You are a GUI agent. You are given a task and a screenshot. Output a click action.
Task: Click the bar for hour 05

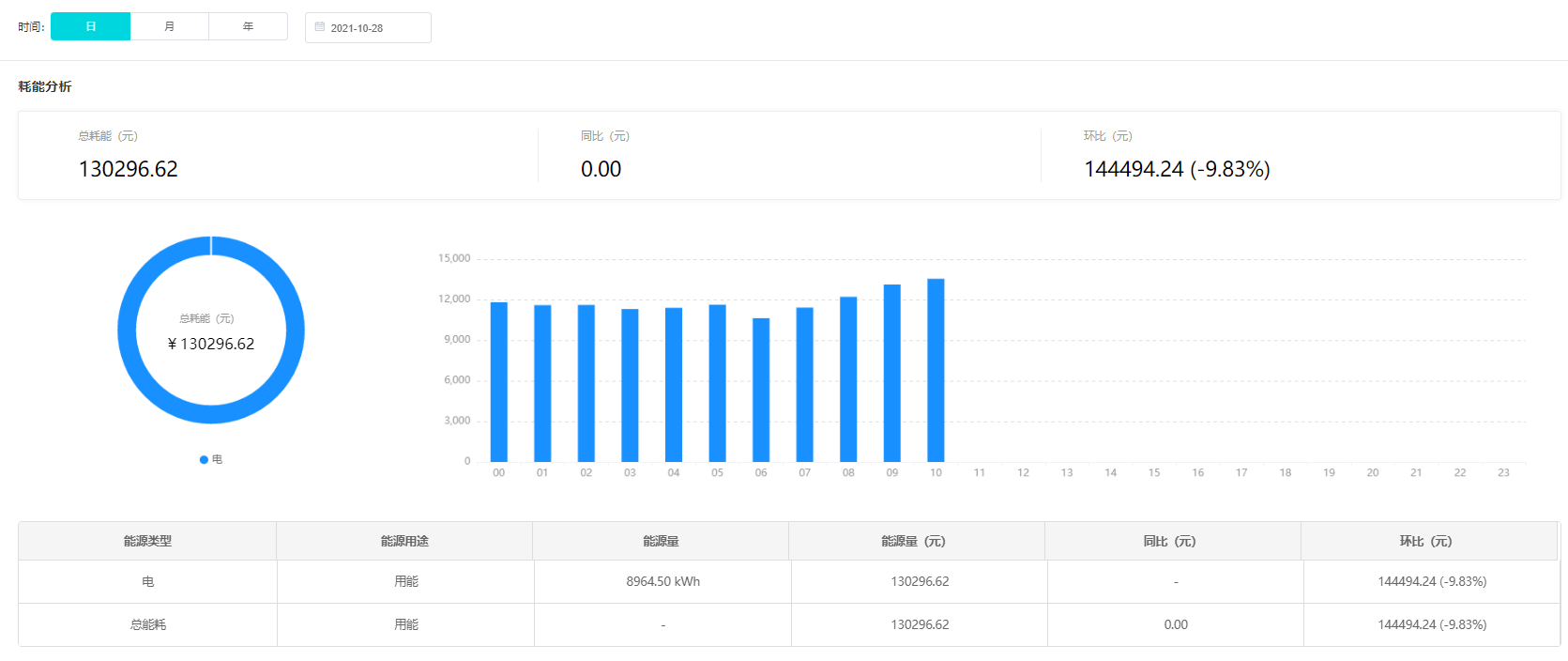[717, 383]
